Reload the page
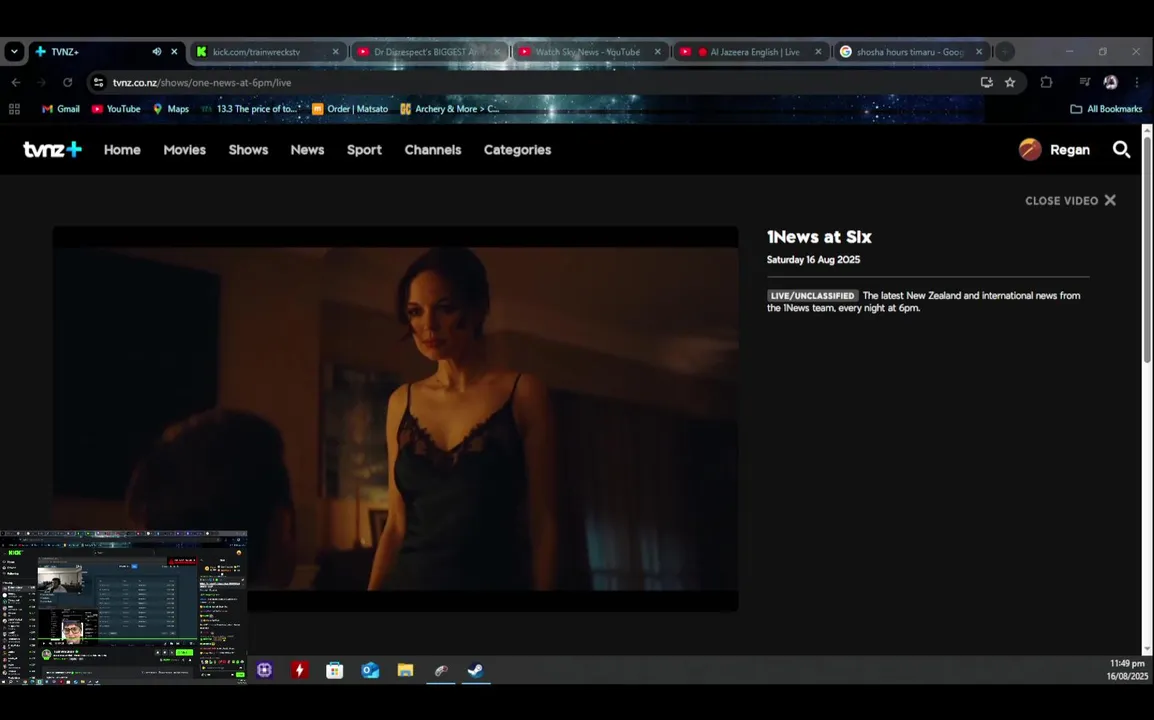This screenshot has width=1154, height=720. pos(68,82)
